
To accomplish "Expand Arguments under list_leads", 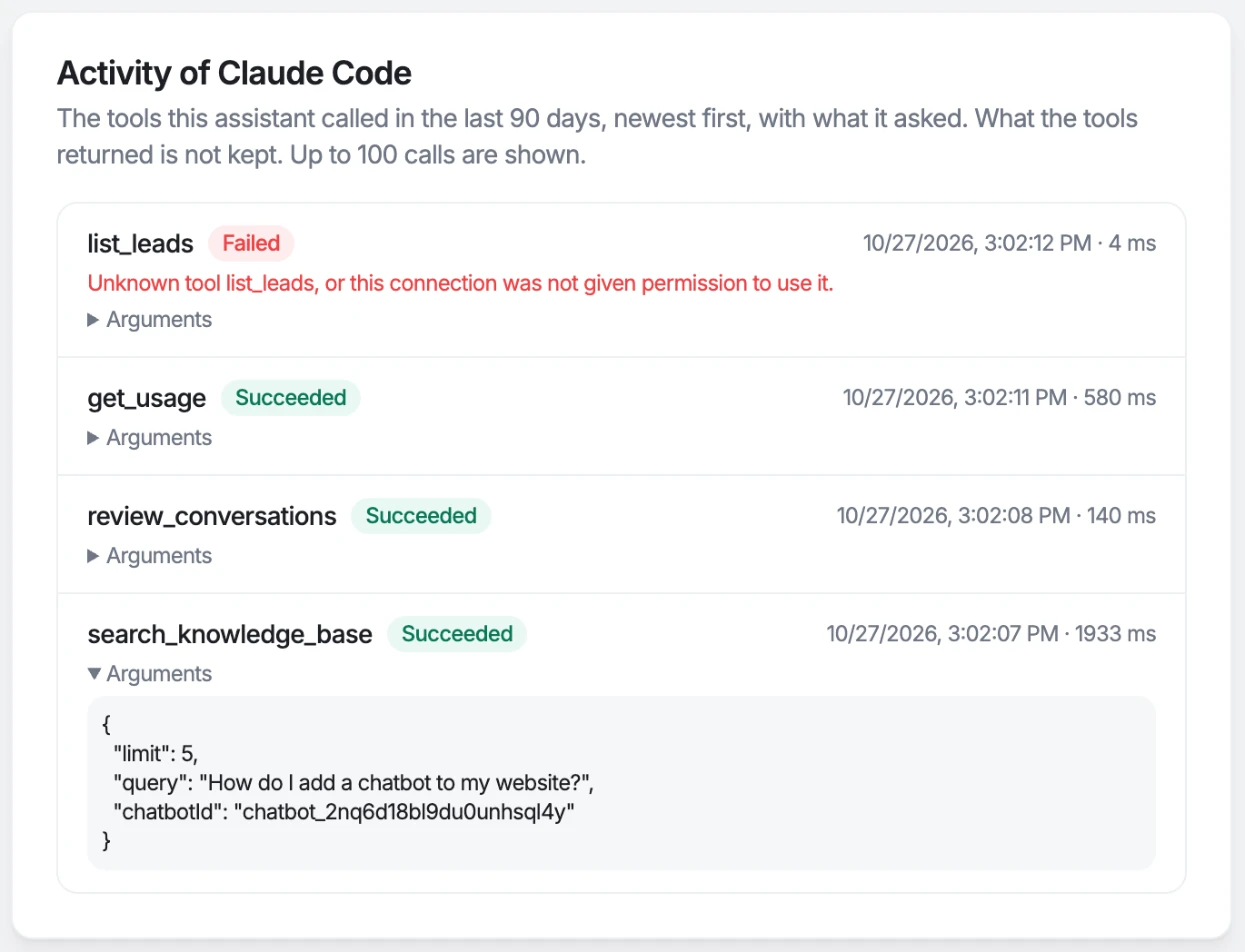I will point(150,320).
